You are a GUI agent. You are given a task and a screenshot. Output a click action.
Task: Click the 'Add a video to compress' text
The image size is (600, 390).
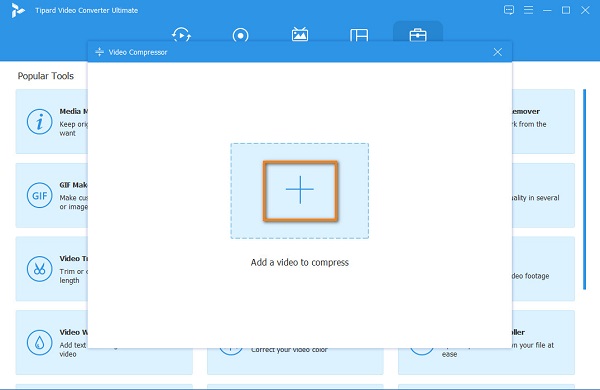tap(300, 263)
